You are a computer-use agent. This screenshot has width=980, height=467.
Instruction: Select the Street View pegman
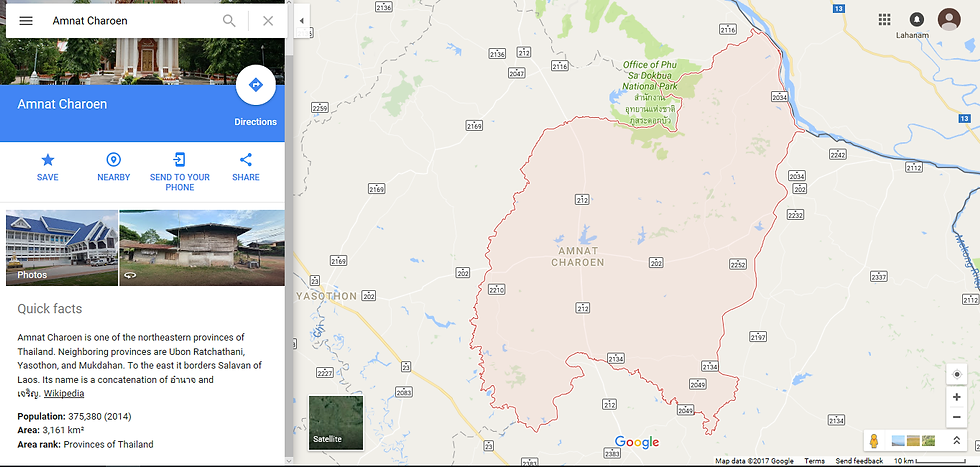[874, 441]
